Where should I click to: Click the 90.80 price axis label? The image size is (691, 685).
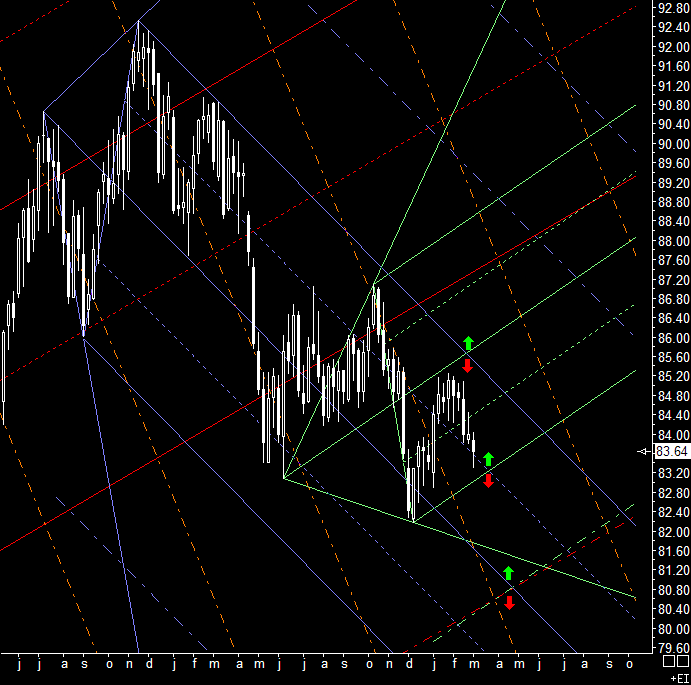point(673,105)
